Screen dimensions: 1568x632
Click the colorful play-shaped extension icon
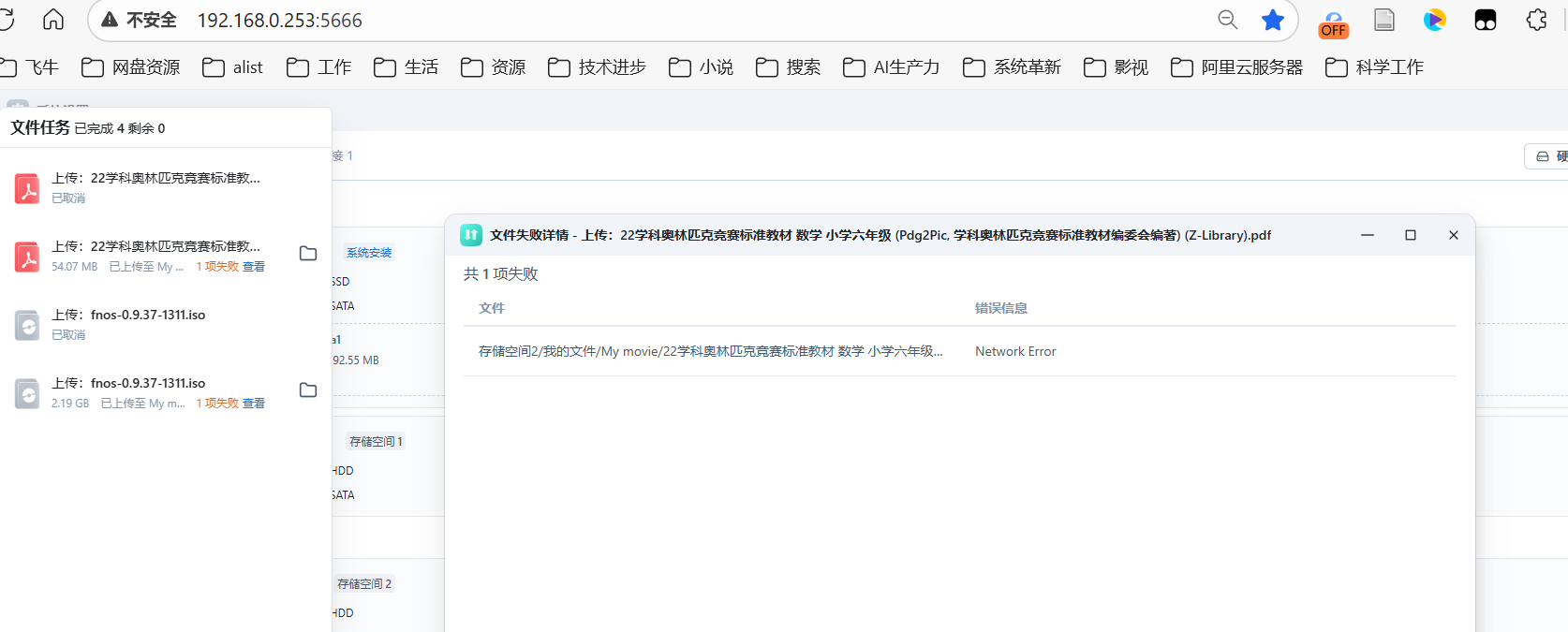(1435, 20)
